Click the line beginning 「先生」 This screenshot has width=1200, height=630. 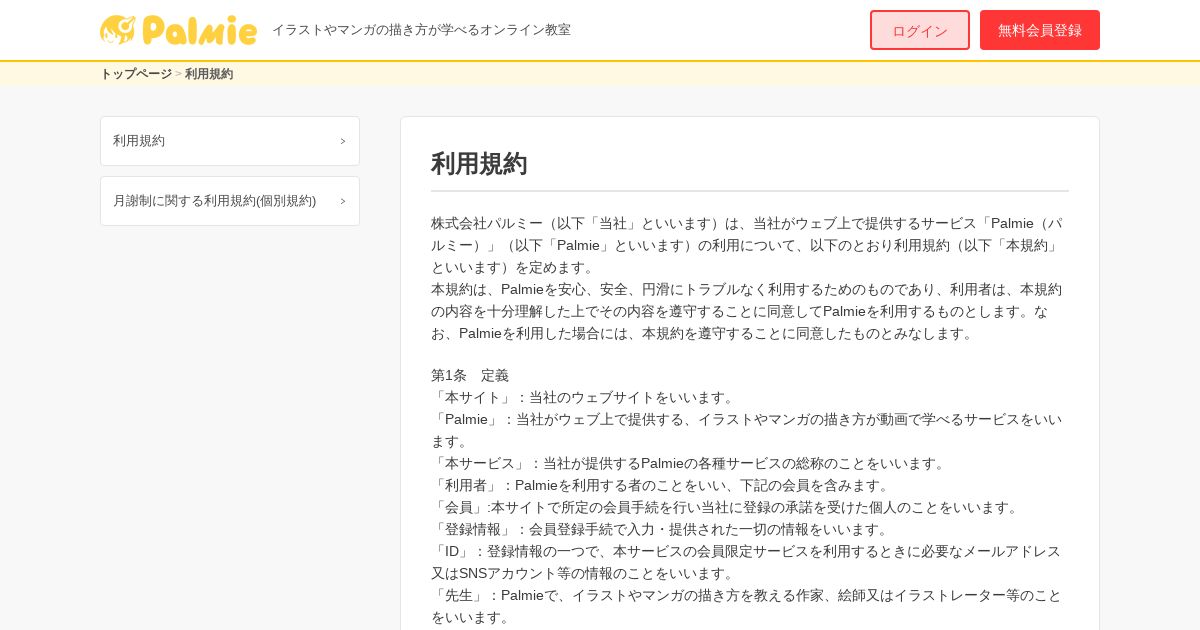click(747, 606)
